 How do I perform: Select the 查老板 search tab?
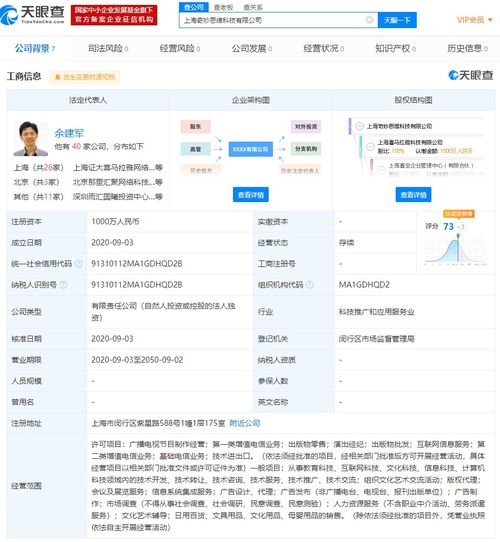click(x=223, y=7)
